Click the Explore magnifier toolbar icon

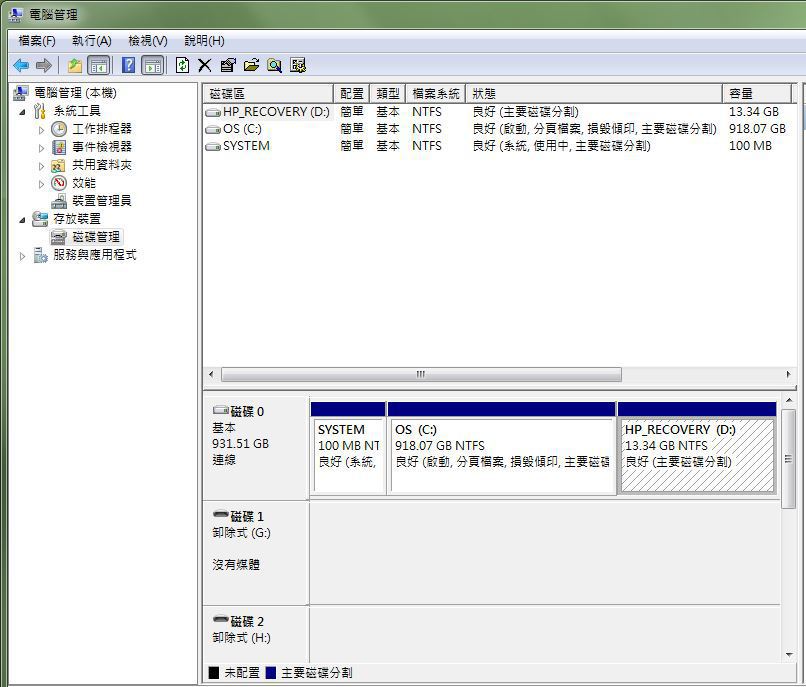(x=274, y=65)
